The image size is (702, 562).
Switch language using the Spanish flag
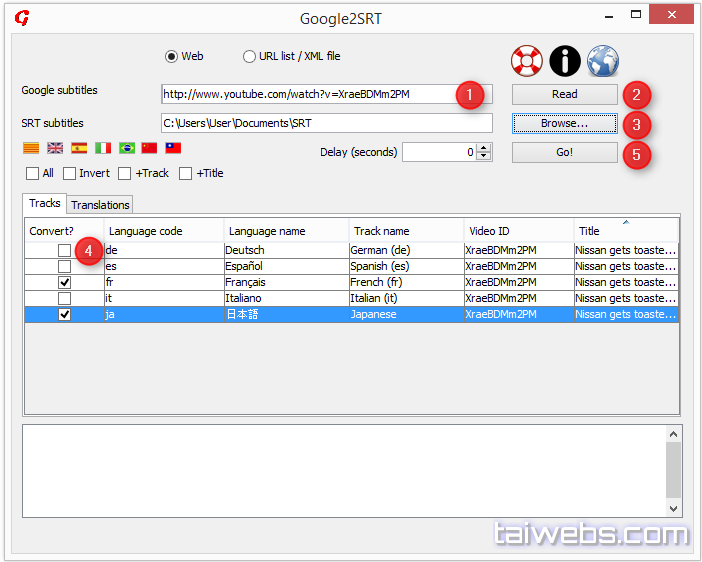(x=79, y=148)
